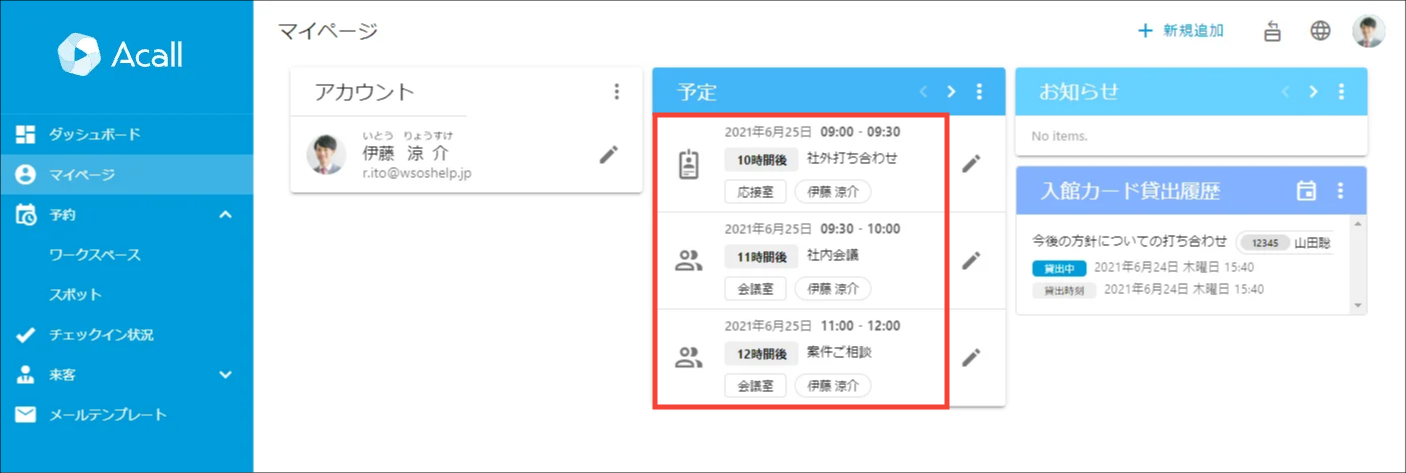This screenshot has height=473, width=1406.
Task: Click the チェックイン状況 checkmark icon
Action: coord(26,335)
